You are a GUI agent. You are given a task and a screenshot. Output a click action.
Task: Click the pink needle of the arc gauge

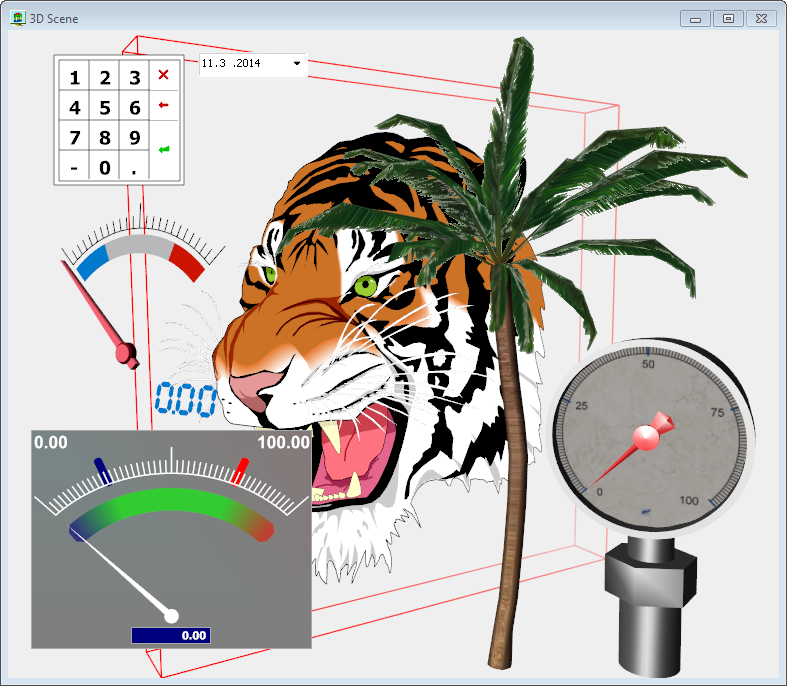[98, 312]
